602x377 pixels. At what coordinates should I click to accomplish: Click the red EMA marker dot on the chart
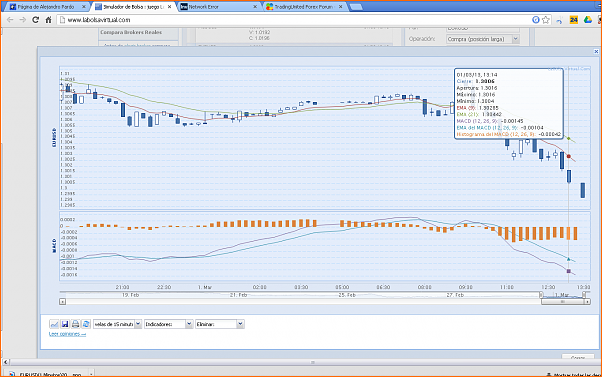pyautogui.click(x=569, y=156)
